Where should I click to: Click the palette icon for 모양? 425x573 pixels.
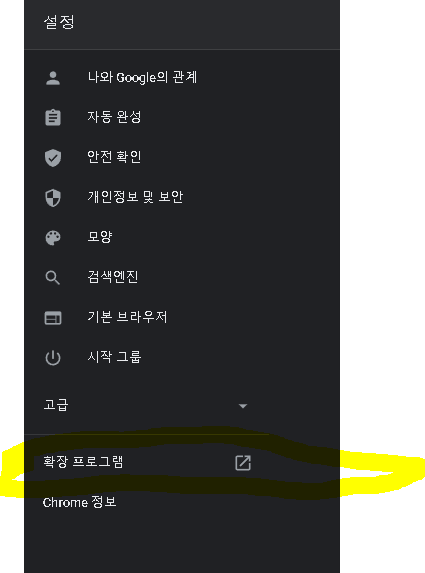tap(53, 238)
